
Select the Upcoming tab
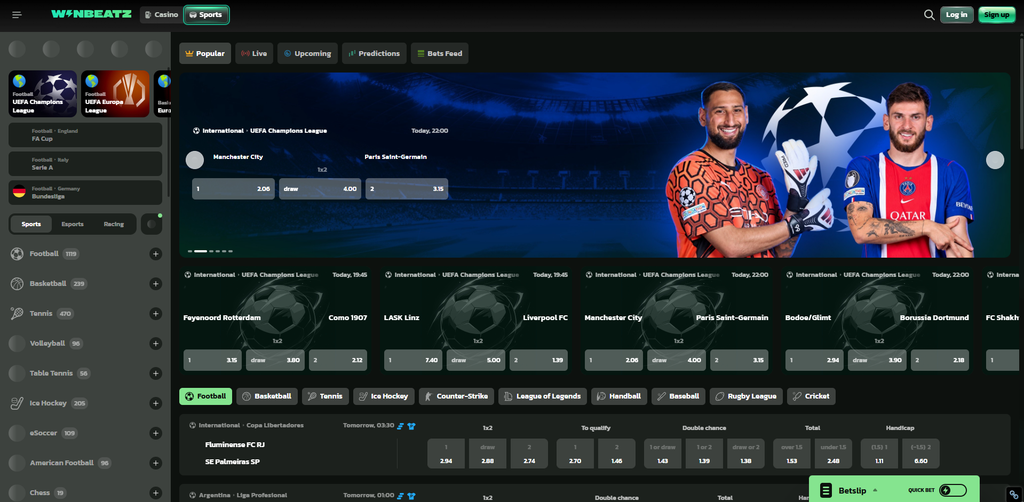pos(307,54)
